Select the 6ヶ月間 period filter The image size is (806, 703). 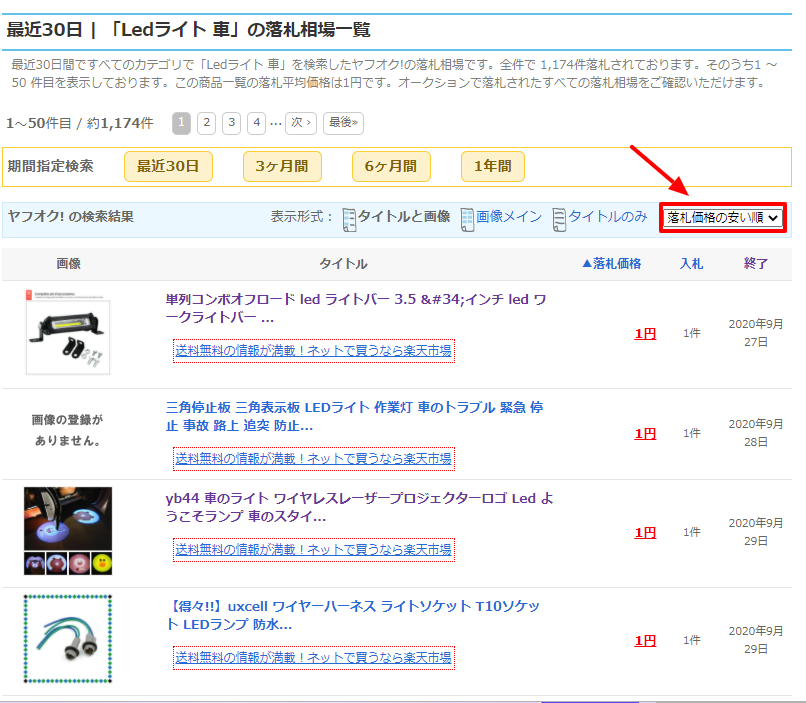[x=391, y=166]
